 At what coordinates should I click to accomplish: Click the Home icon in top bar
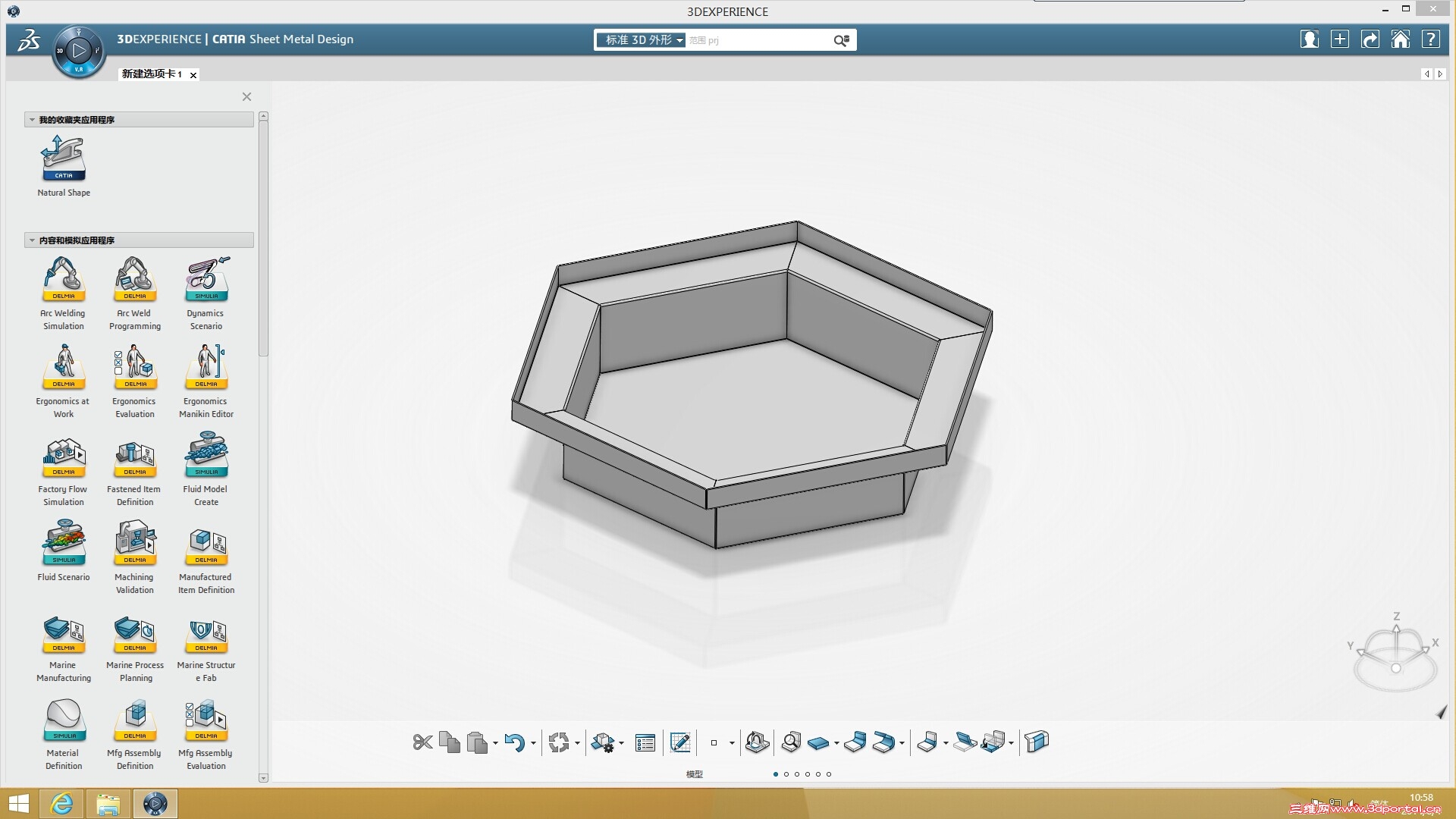coord(1400,39)
